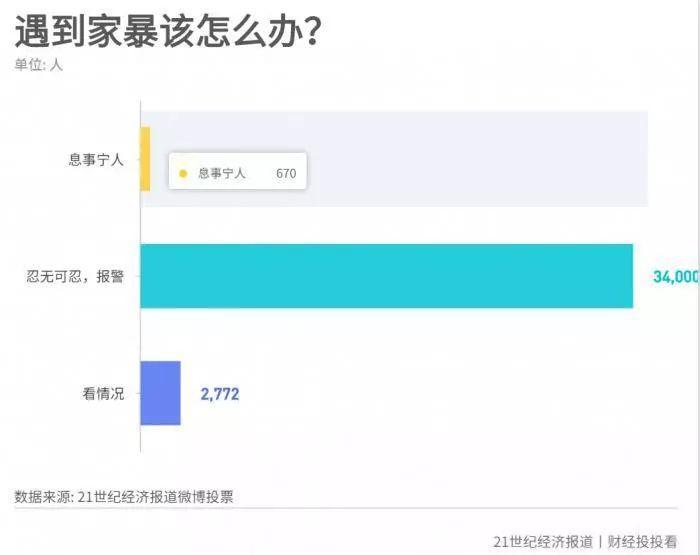Click the 数据来源 source text
This screenshot has width=700, height=555.
click(124, 497)
